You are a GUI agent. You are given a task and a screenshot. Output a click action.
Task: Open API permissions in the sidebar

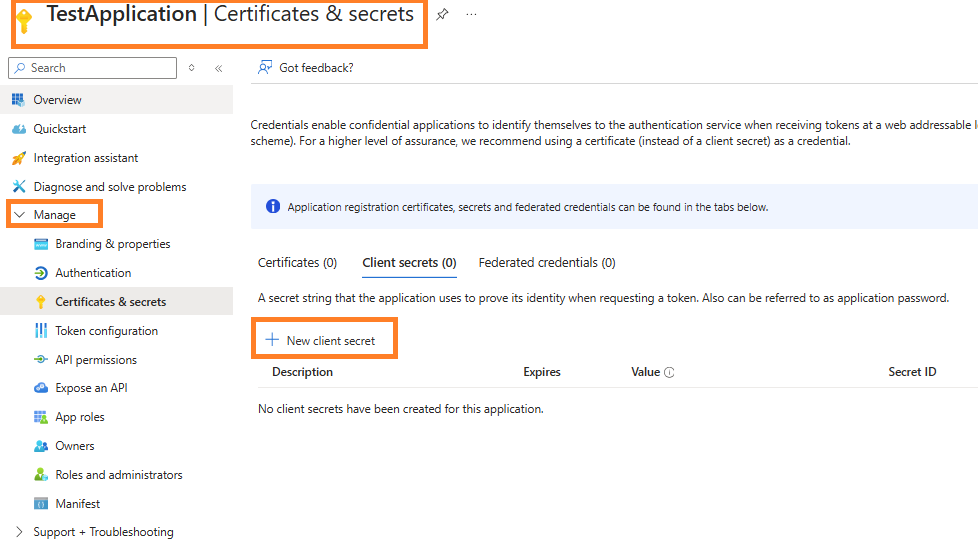tap(96, 360)
